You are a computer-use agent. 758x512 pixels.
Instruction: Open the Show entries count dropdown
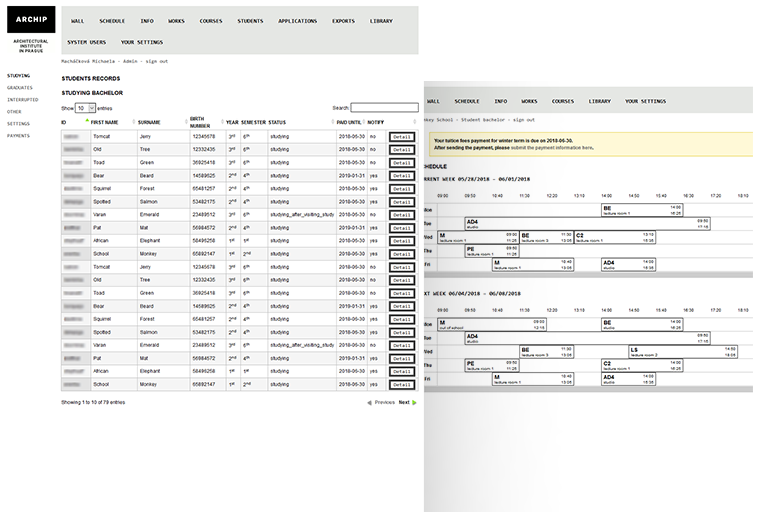tap(85, 107)
